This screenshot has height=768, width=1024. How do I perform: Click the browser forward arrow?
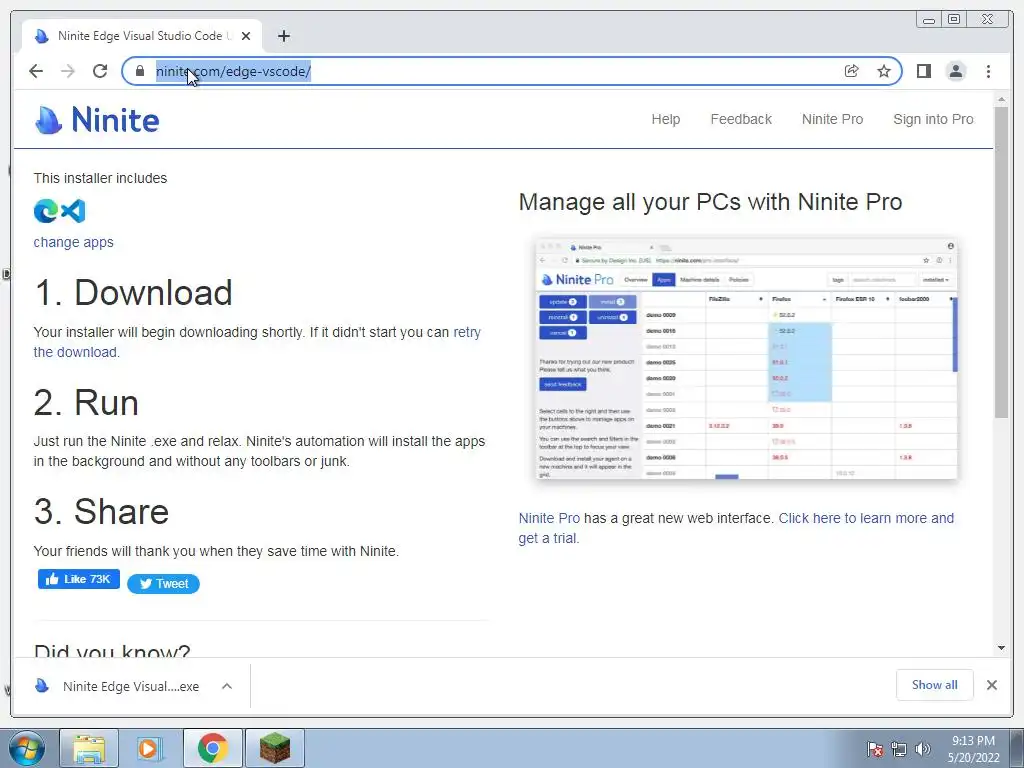[68, 71]
